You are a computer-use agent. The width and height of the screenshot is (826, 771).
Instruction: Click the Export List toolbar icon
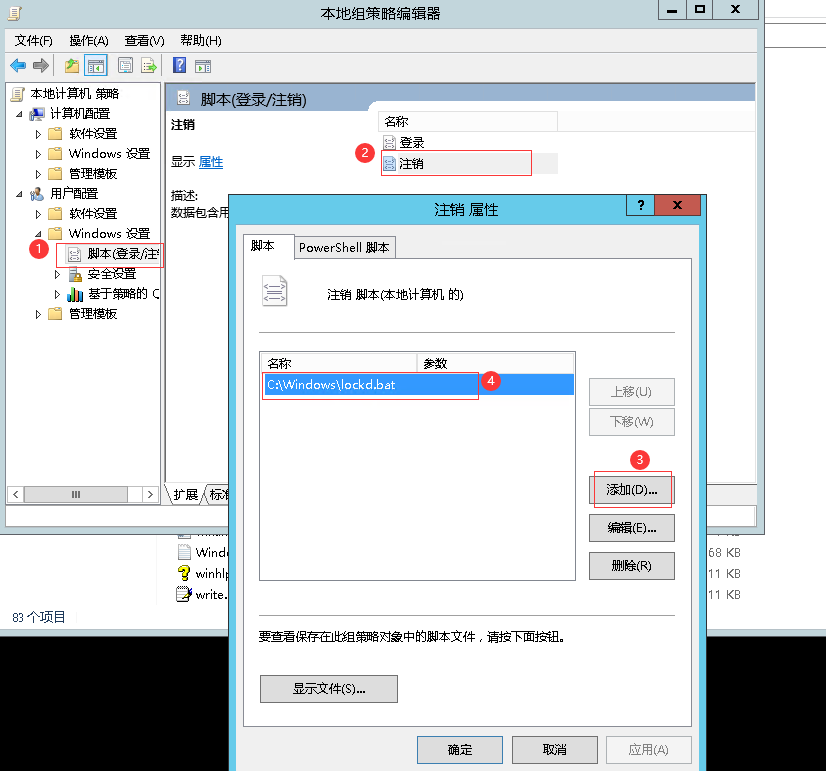pyautogui.click(x=149, y=66)
